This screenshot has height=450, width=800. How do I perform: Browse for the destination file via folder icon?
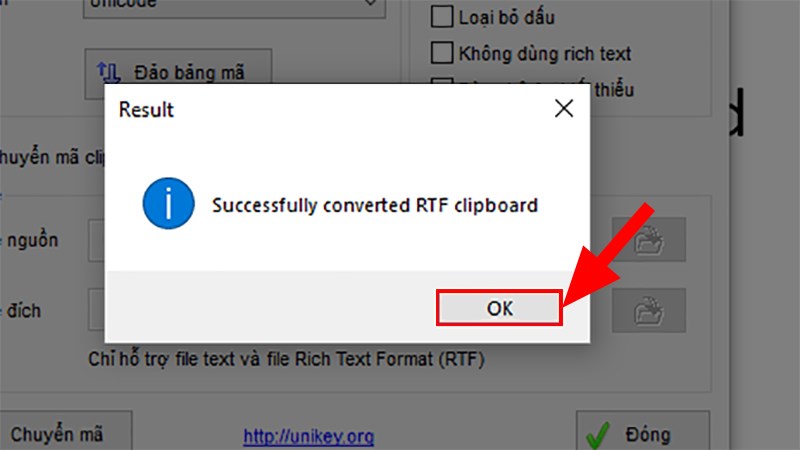tap(648, 310)
